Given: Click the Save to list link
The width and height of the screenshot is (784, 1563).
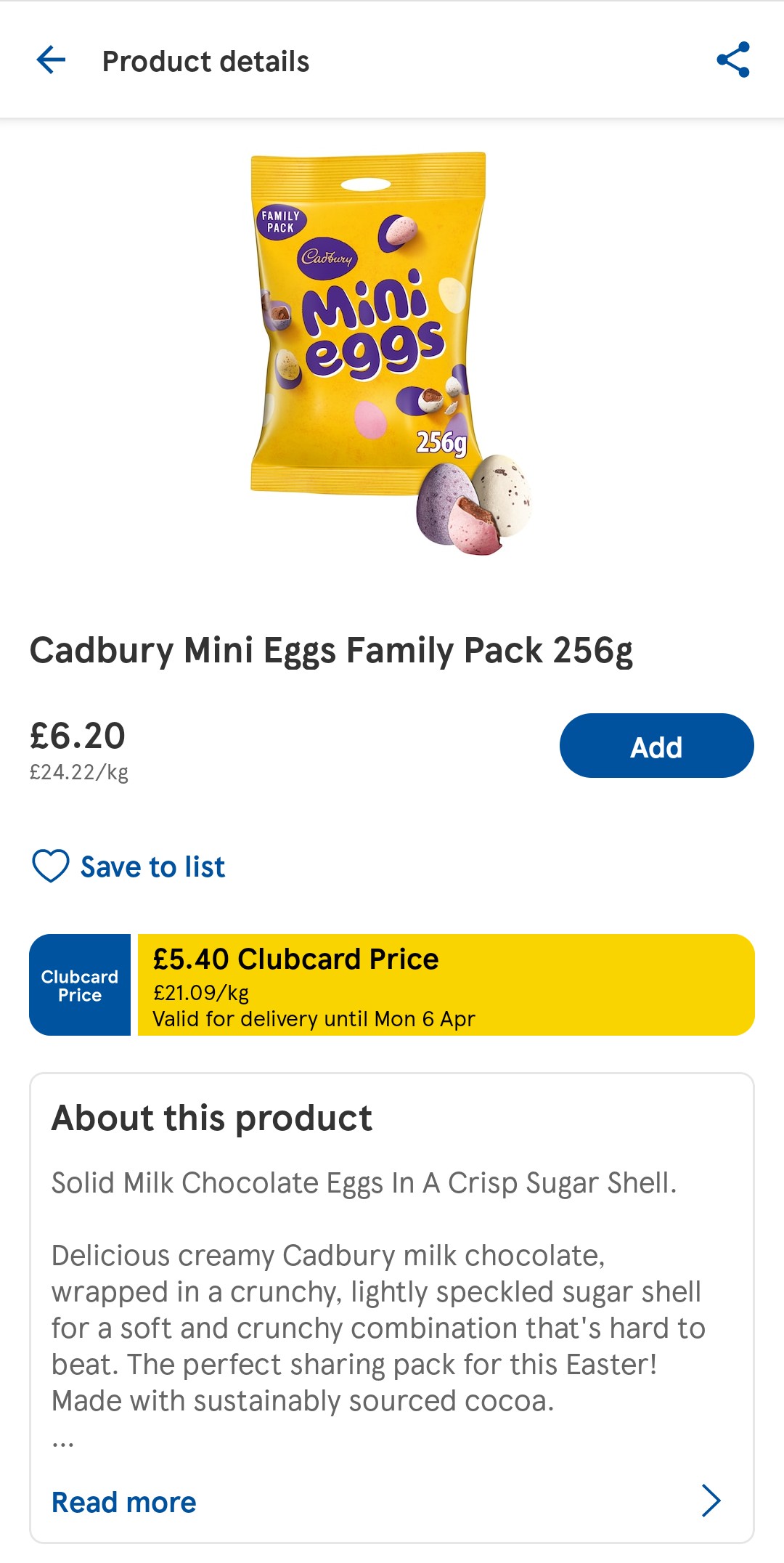Looking at the screenshot, I should click(x=152, y=867).
